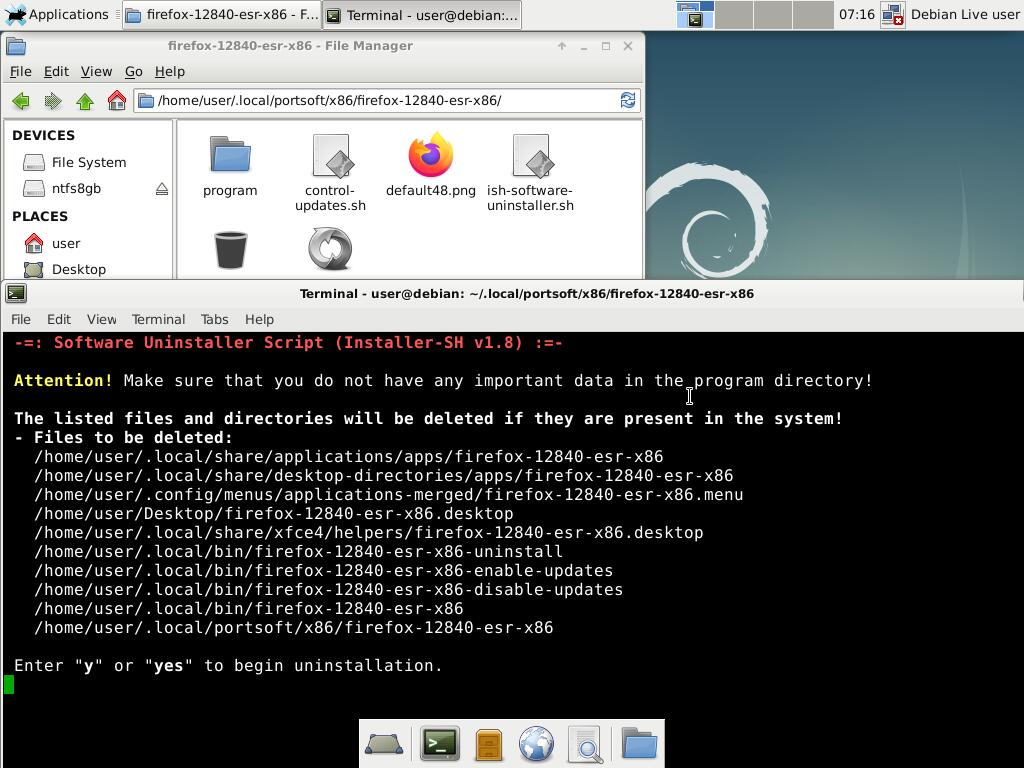Viewport: 1024px width, 768px height.
Task: Open Go menu in File Manager
Action: (x=134, y=71)
